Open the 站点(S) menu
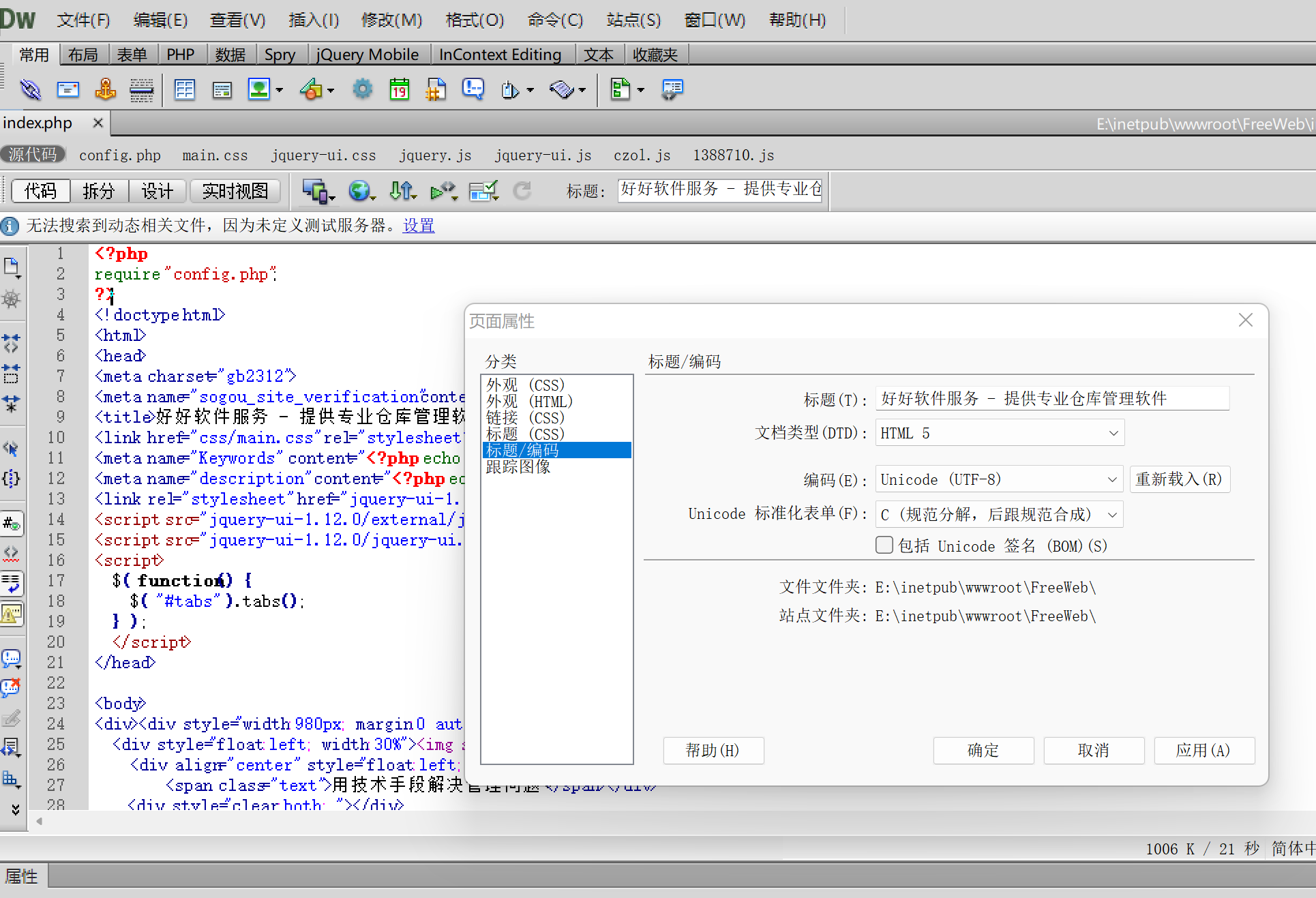The image size is (1316, 898). 633,20
